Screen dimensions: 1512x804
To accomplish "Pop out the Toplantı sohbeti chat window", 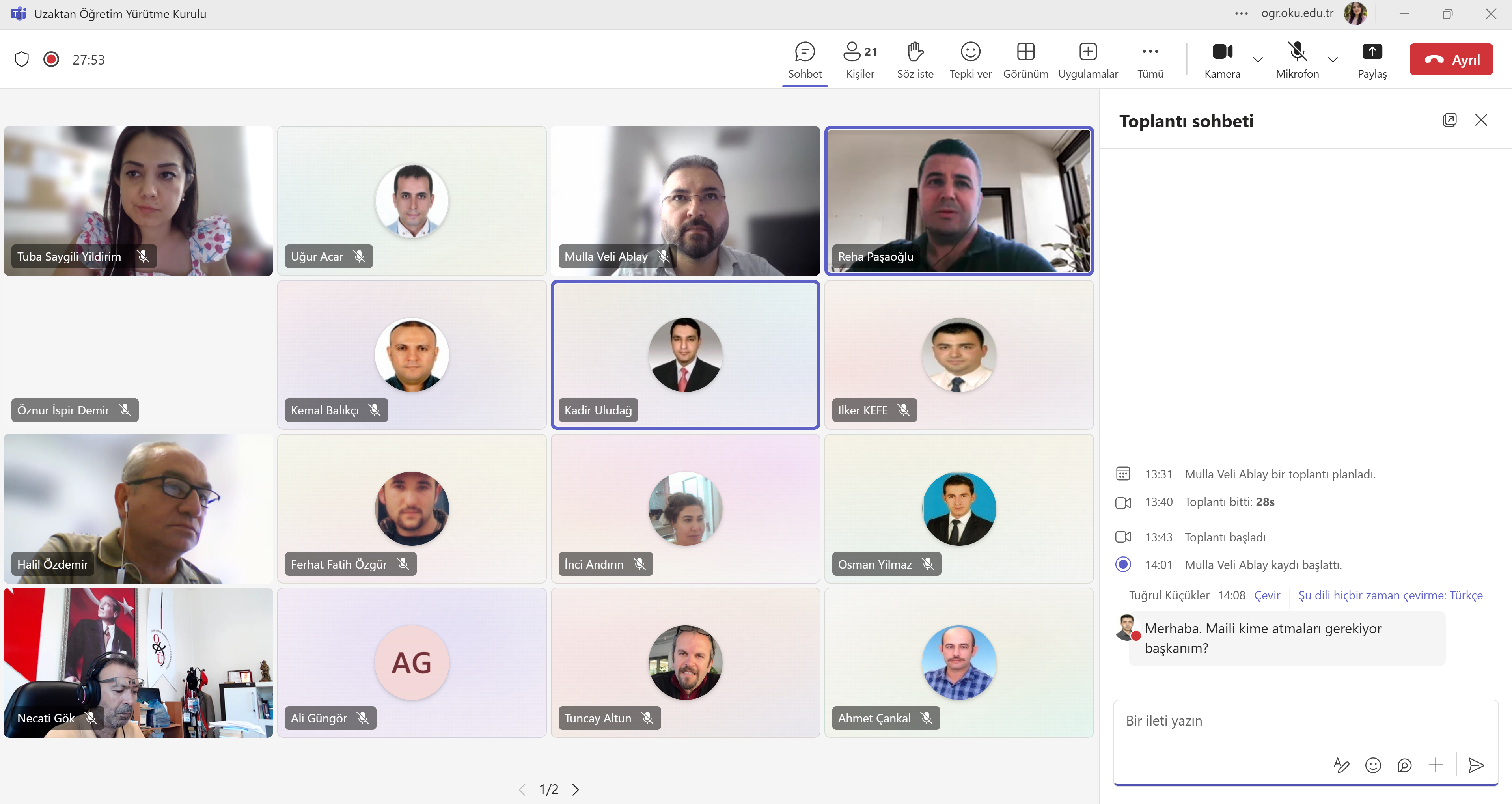I will tap(1449, 120).
